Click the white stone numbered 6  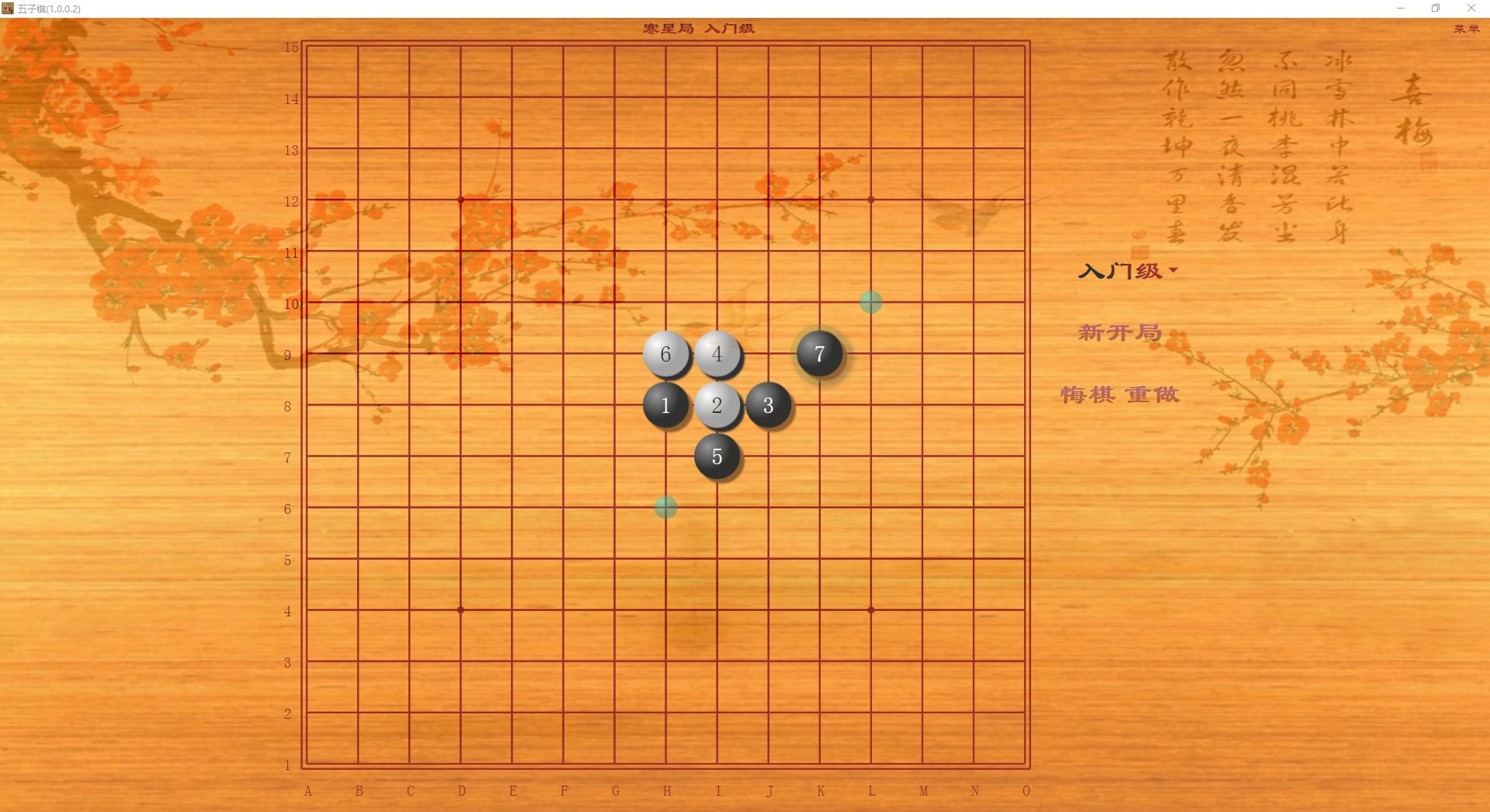coord(665,354)
